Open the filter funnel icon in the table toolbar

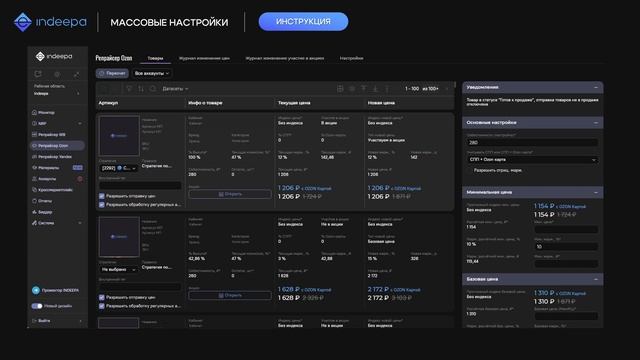coord(129,89)
